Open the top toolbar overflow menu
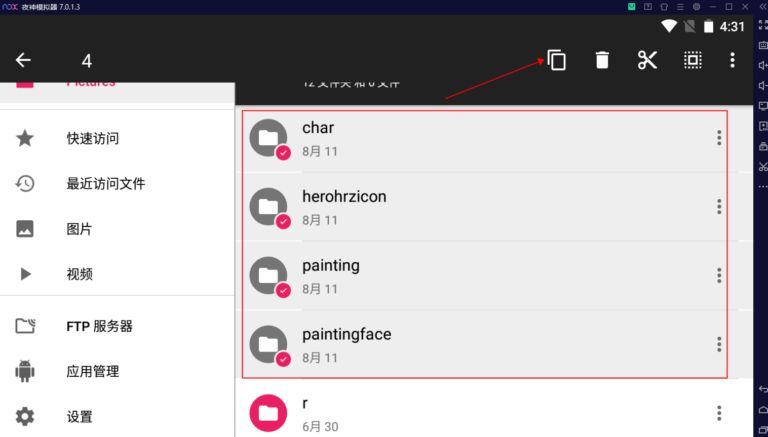Screen dimensions: 768x437 (732, 60)
